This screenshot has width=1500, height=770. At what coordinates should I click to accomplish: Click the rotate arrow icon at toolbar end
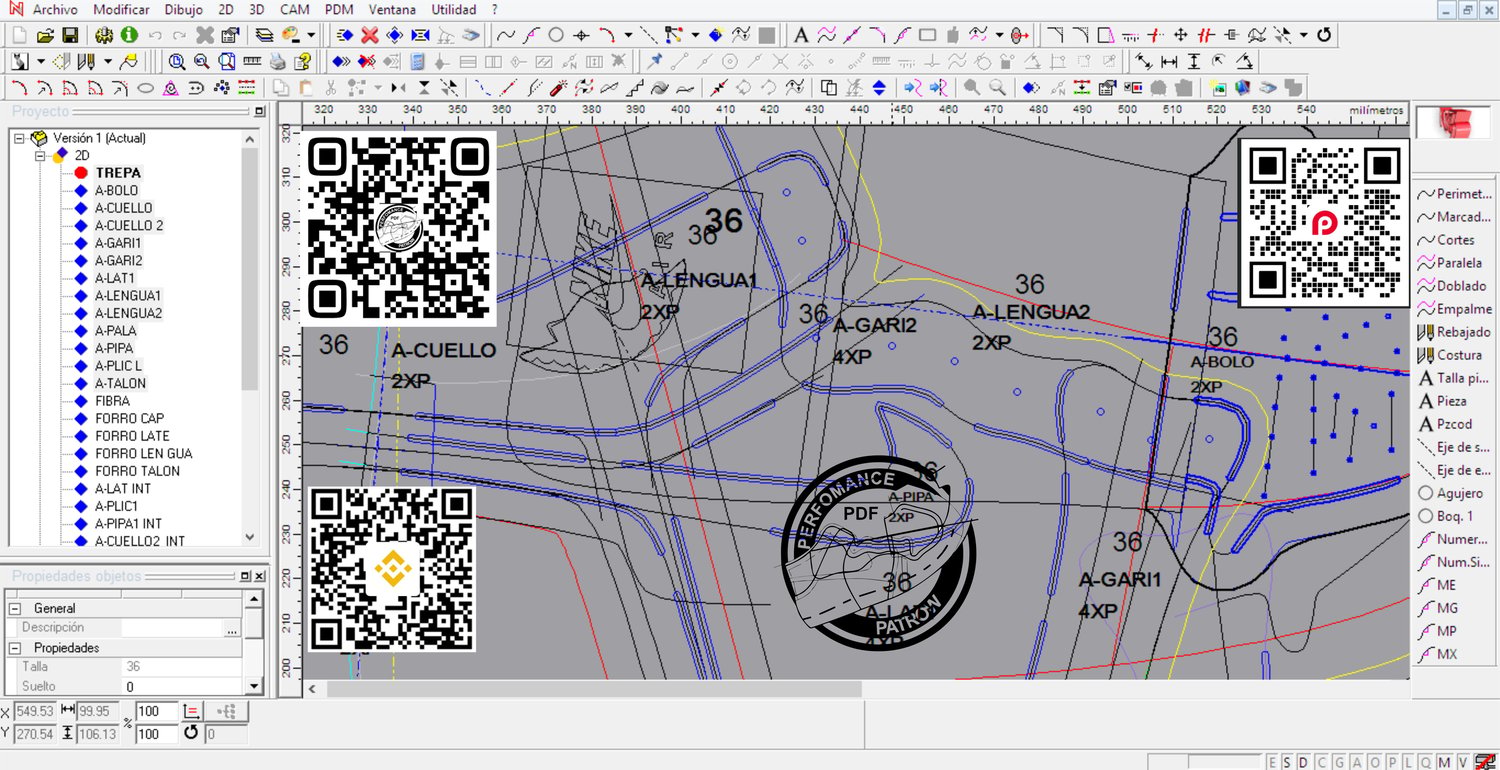tap(1324, 35)
